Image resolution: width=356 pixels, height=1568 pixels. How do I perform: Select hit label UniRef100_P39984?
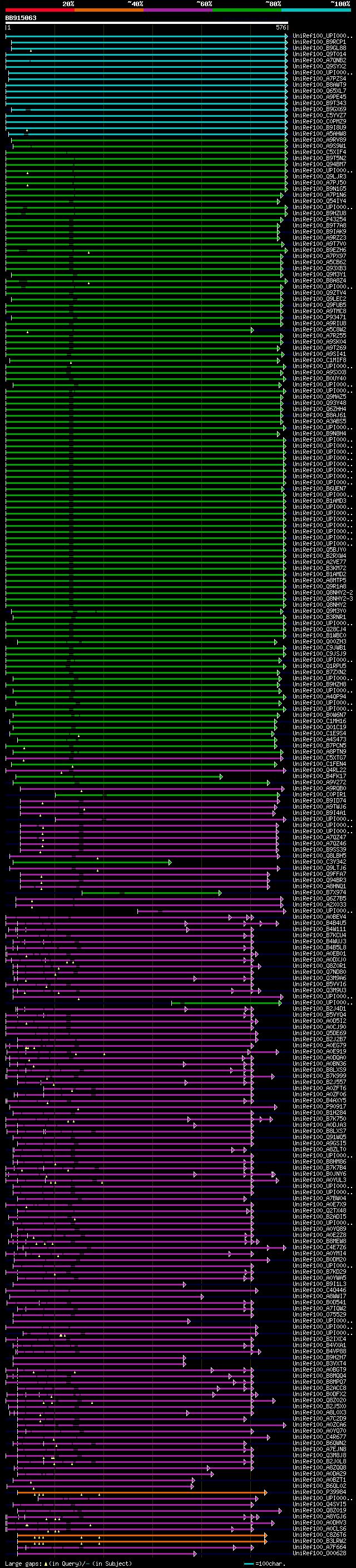point(319,1492)
